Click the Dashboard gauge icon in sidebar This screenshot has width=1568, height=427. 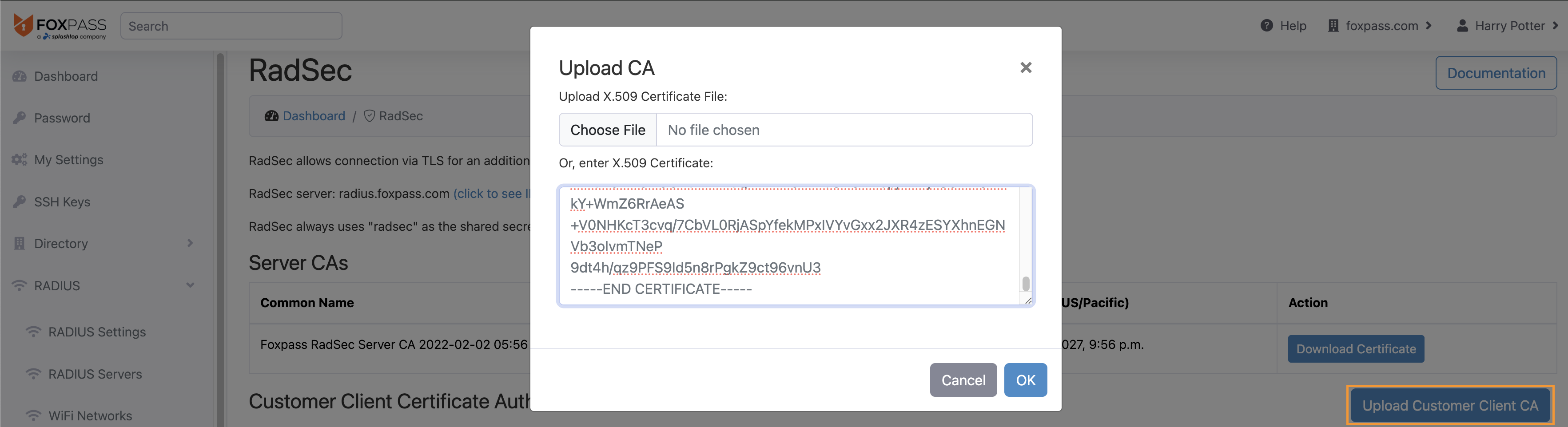[x=20, y=76]
